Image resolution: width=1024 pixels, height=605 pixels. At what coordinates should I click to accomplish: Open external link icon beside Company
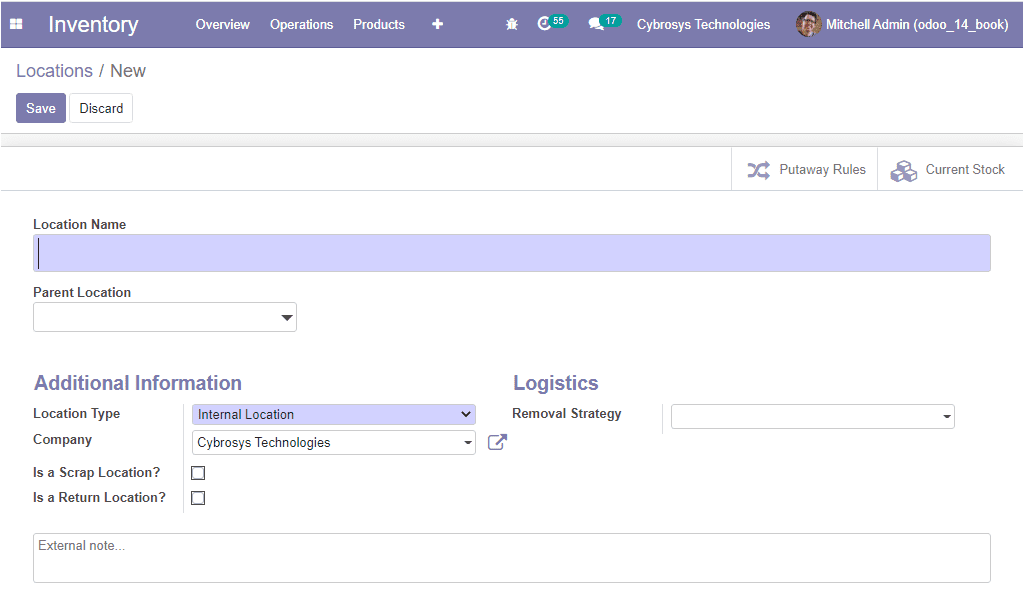point(497,442)
